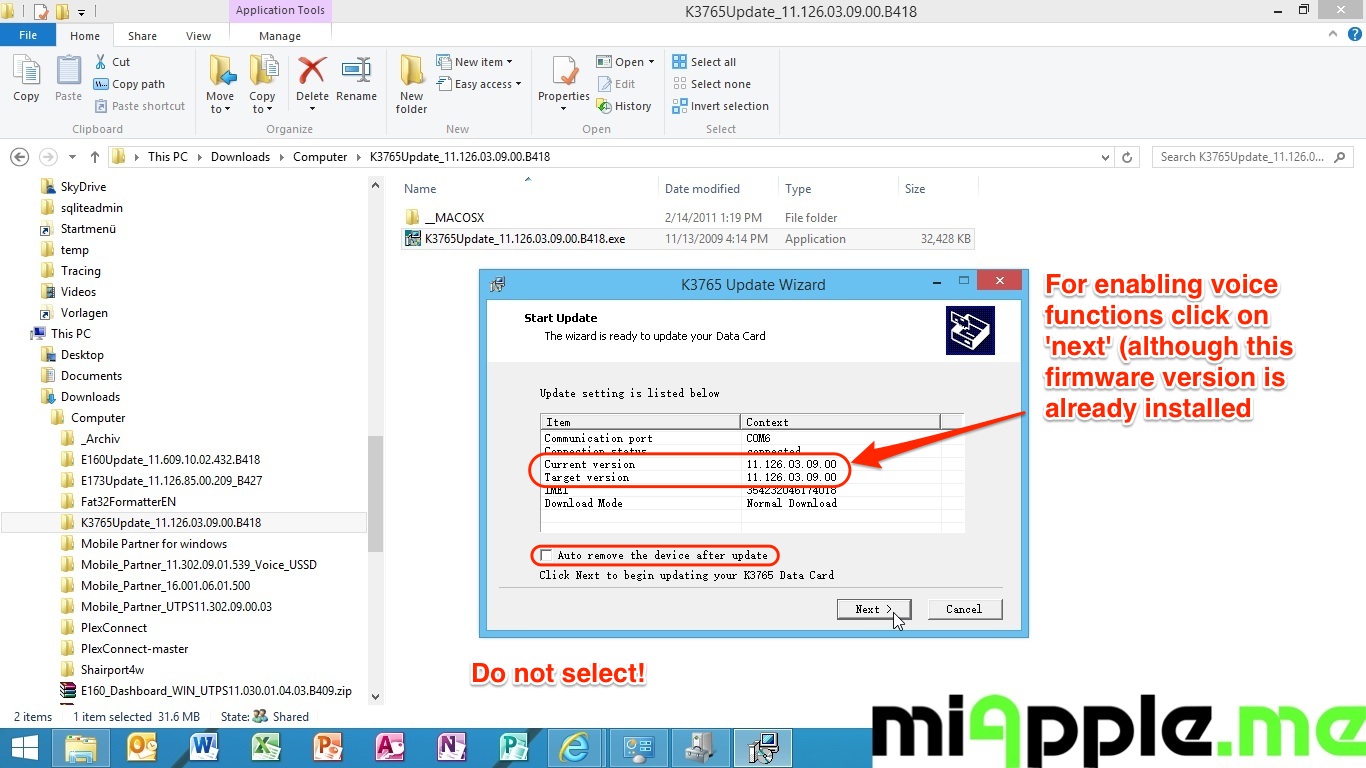Launch Word from the taskbar
This screenshot has width=1366, height=768.
coord(204,748)
